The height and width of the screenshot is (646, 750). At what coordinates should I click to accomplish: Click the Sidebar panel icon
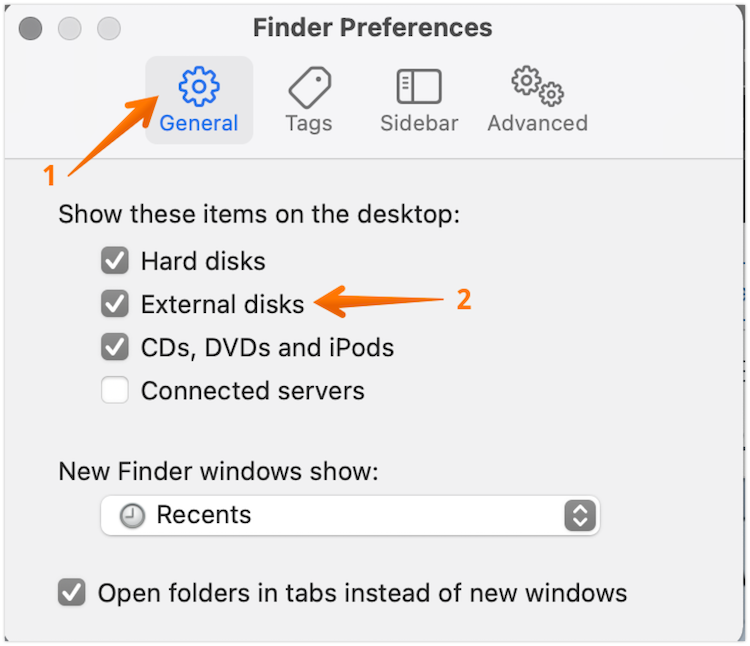pyautogui.click(x=418, y=87)
